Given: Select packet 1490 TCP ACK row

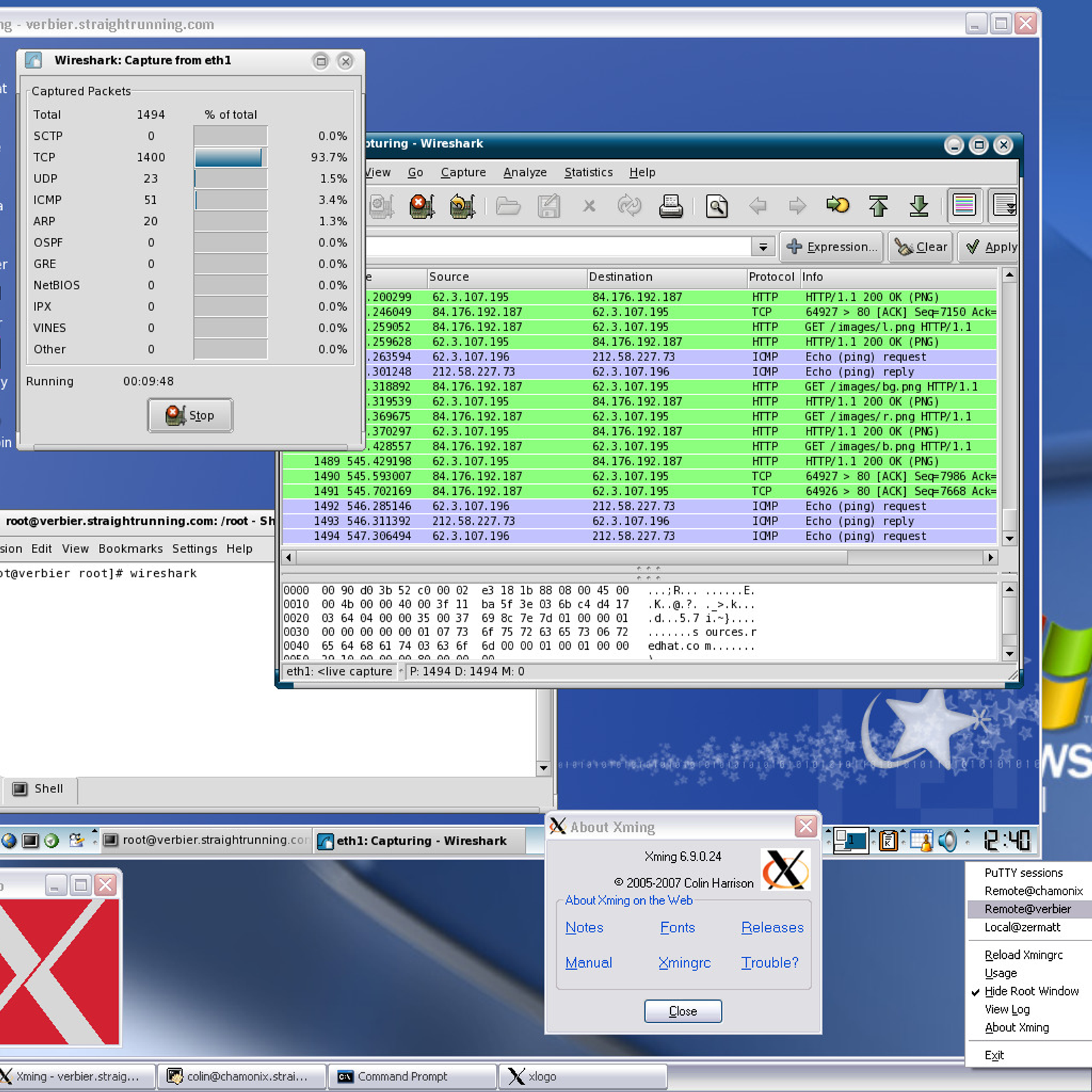Looking at the screenshot, I should (x=640, y=476).
